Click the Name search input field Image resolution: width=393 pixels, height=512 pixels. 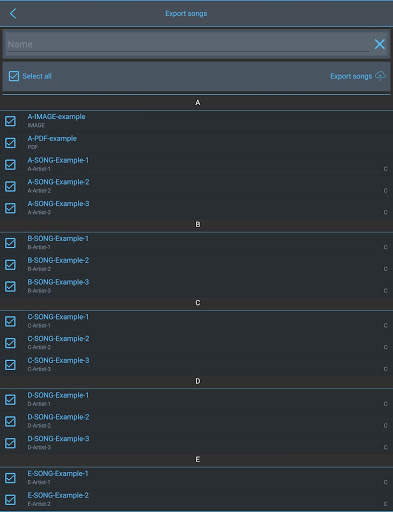tap(188, 44)
